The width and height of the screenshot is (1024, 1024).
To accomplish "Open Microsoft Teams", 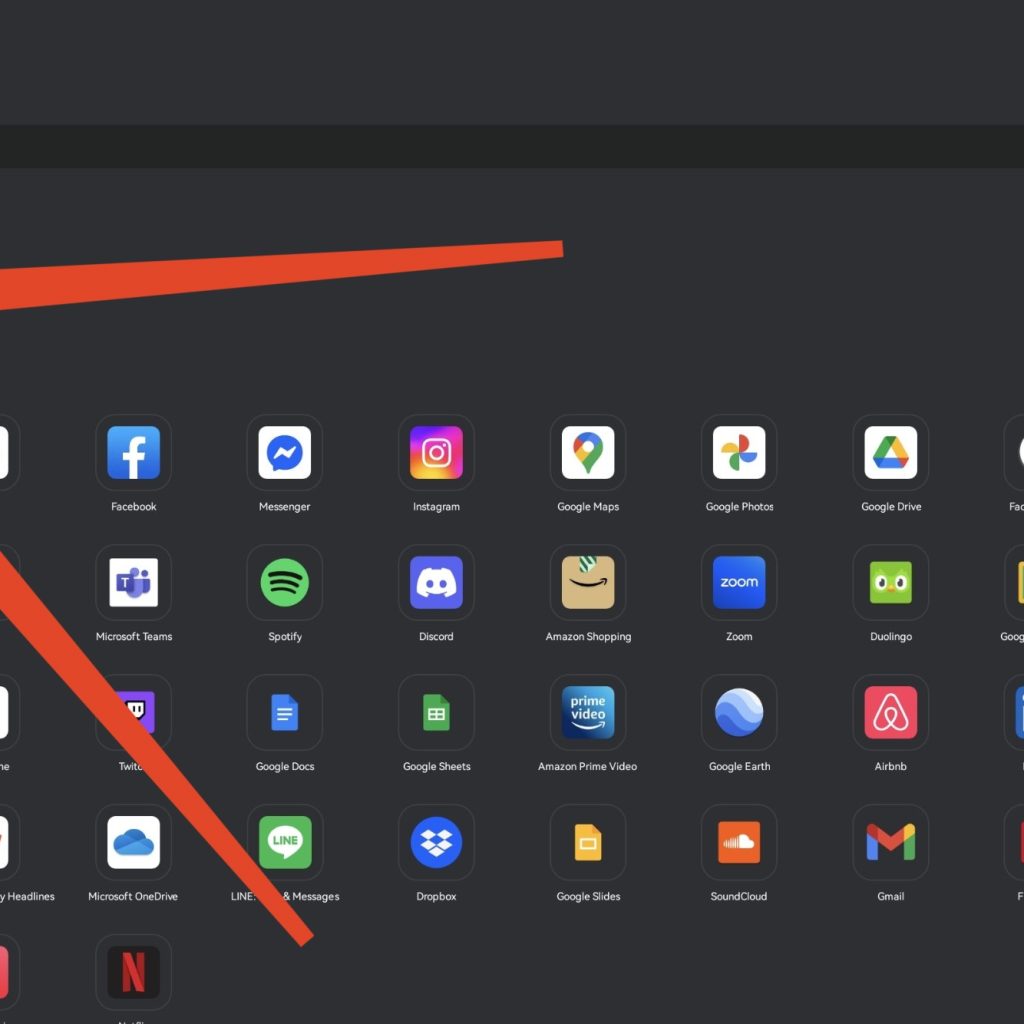I will (133, 583).
